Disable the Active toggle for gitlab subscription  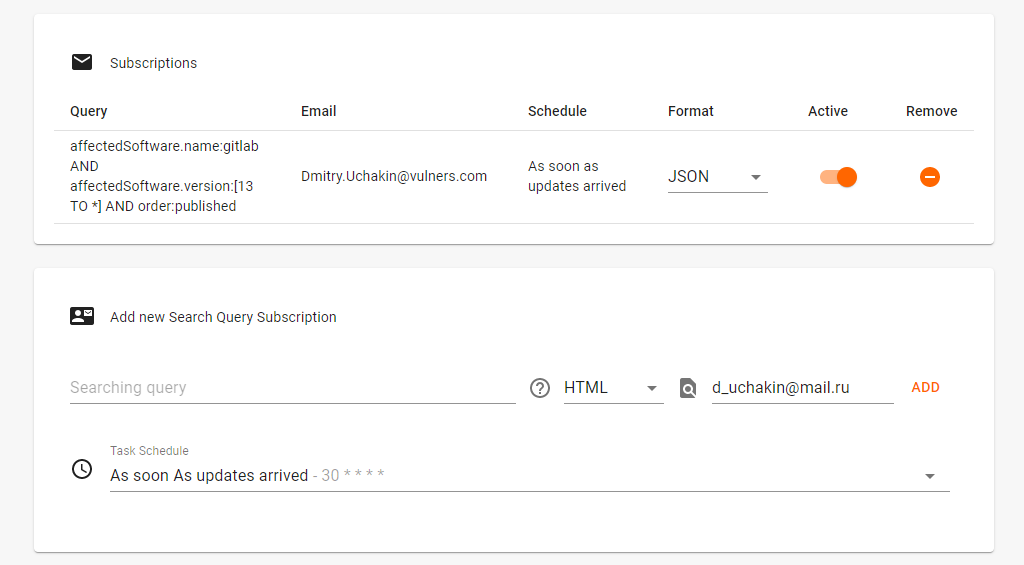[x=838, y=177]
